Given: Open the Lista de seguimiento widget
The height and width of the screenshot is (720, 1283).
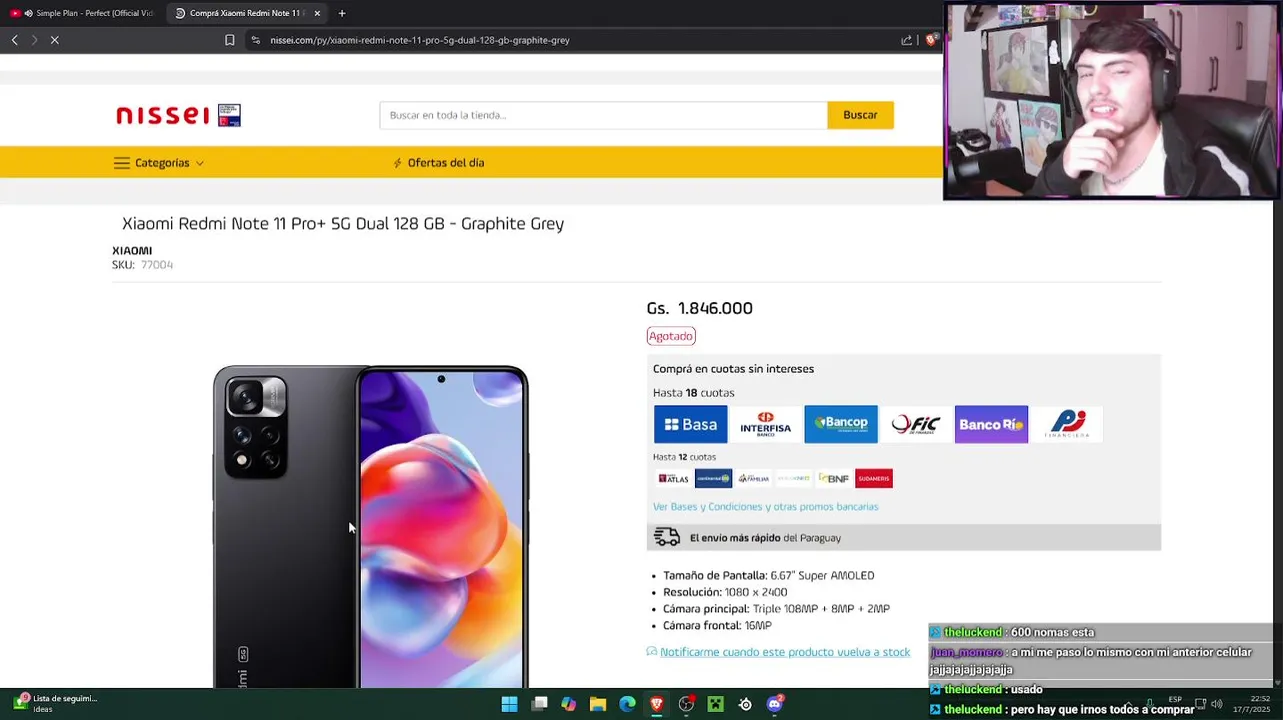Looking at the screenshot, I should coord(55,704).
